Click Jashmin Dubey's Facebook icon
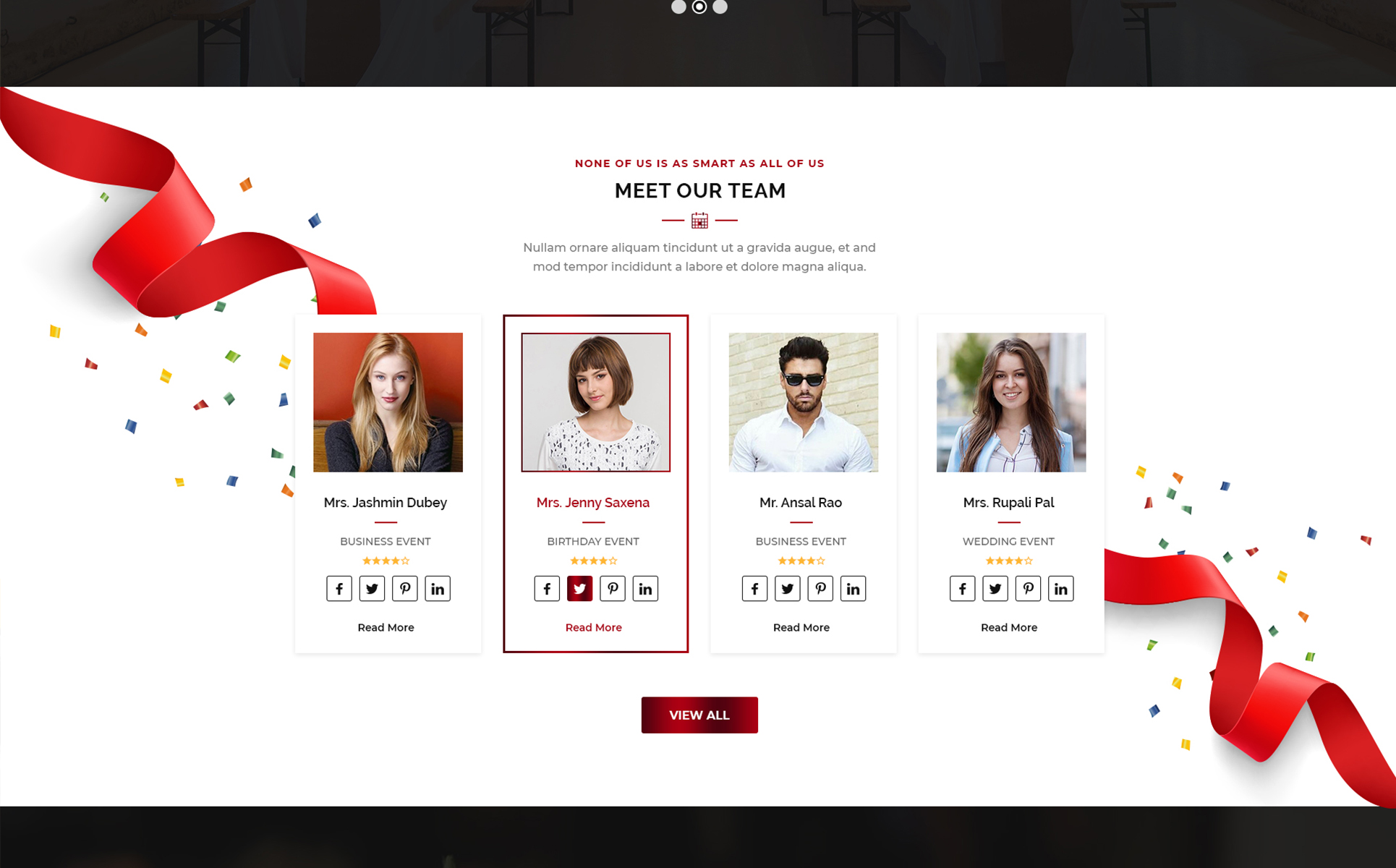This screenshot has width=1396, height=868. [339, 589]
